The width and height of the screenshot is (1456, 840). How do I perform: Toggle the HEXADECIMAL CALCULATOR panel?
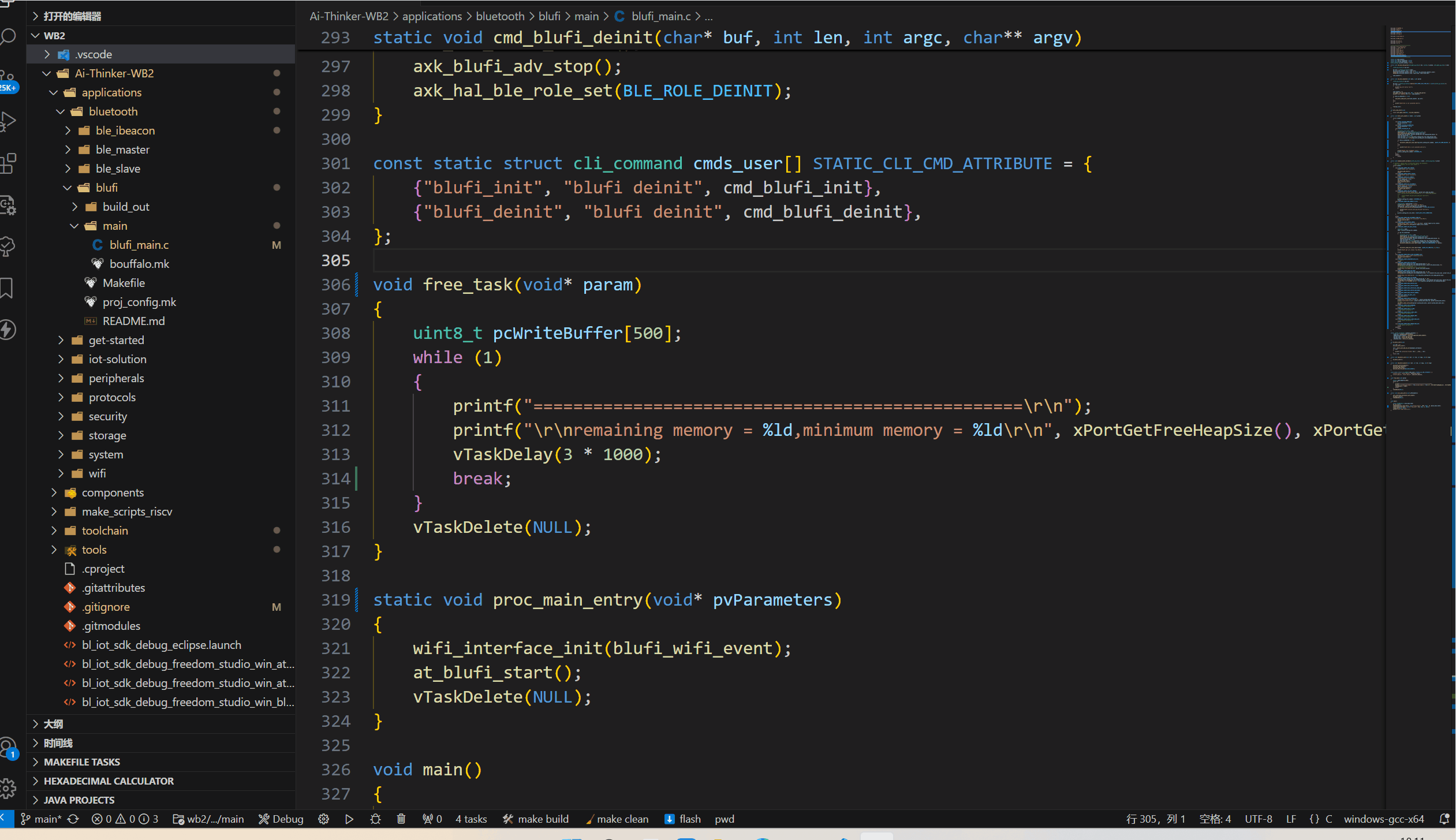(x=107, y=780)
